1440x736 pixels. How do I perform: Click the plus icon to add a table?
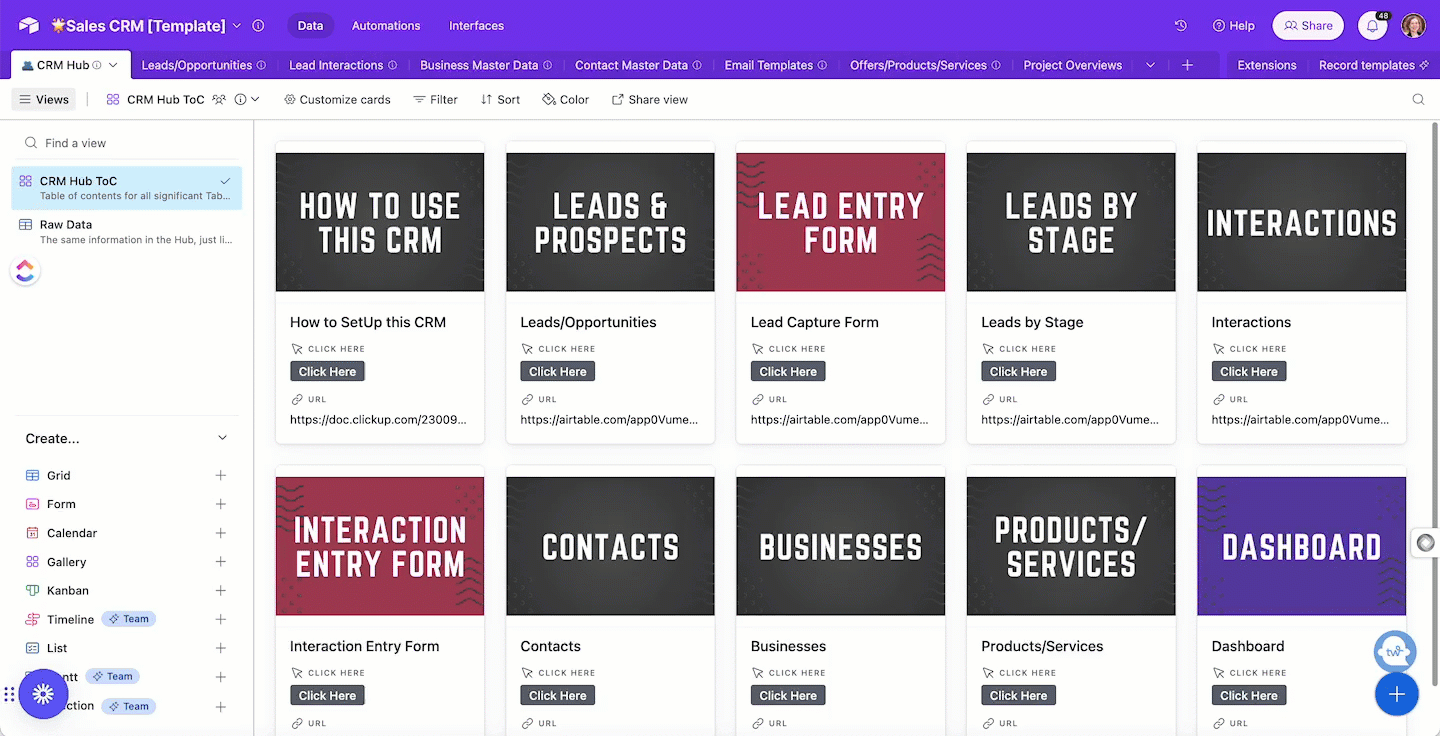click(1187, 65)
